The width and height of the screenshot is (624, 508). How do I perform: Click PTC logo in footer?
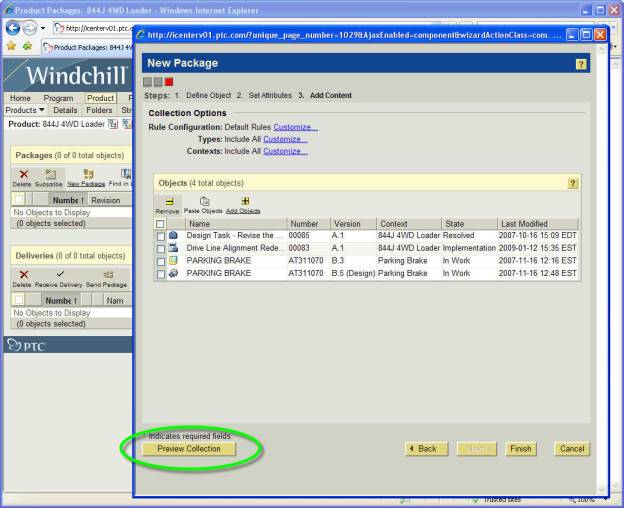(26, 345)
